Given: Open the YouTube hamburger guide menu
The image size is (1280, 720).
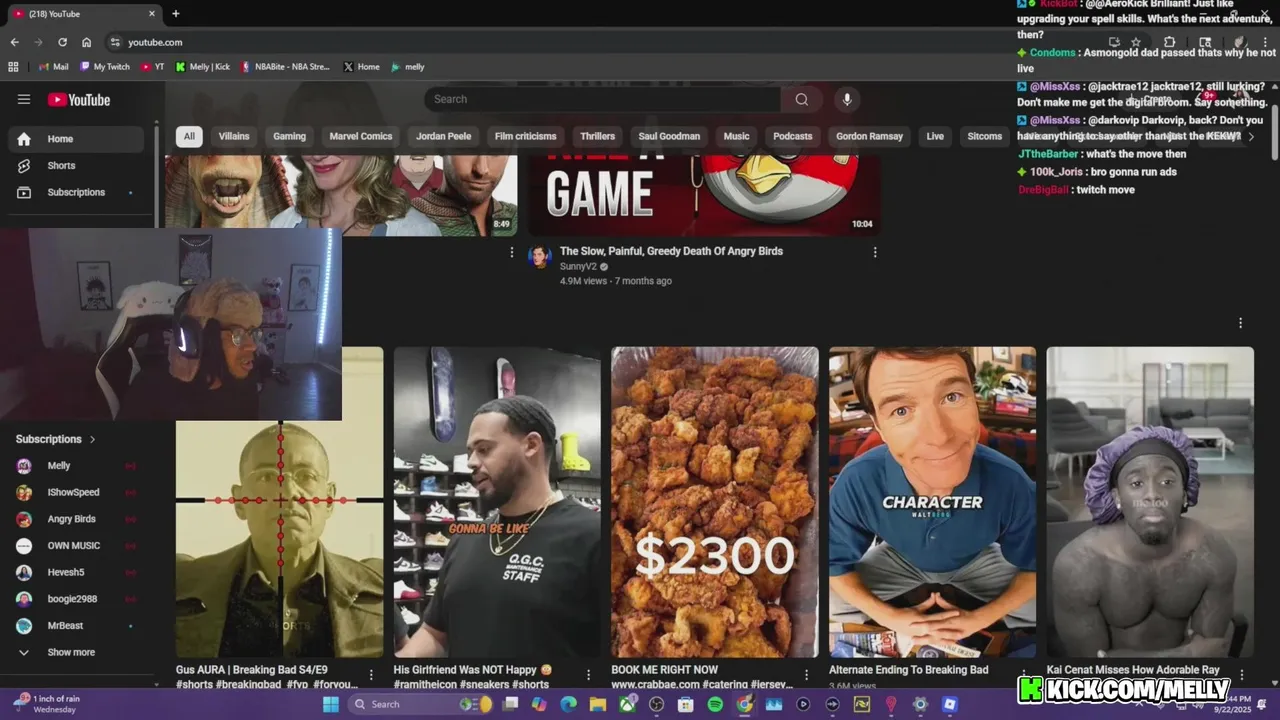Looking at the screenshot, I should [x=24, y=99].
